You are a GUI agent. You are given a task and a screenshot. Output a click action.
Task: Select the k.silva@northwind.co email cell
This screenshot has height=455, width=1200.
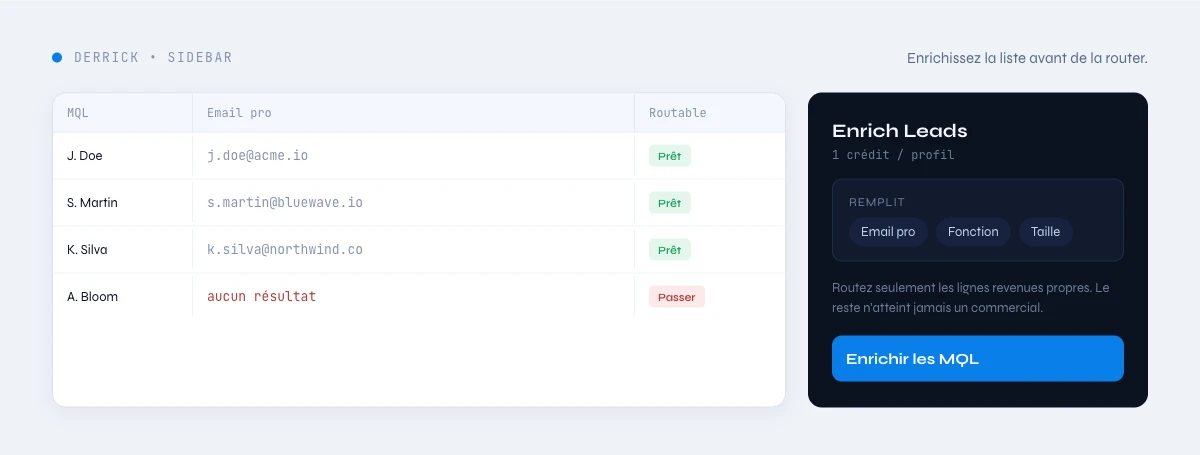pyautogui.click(x=413, y=250)
